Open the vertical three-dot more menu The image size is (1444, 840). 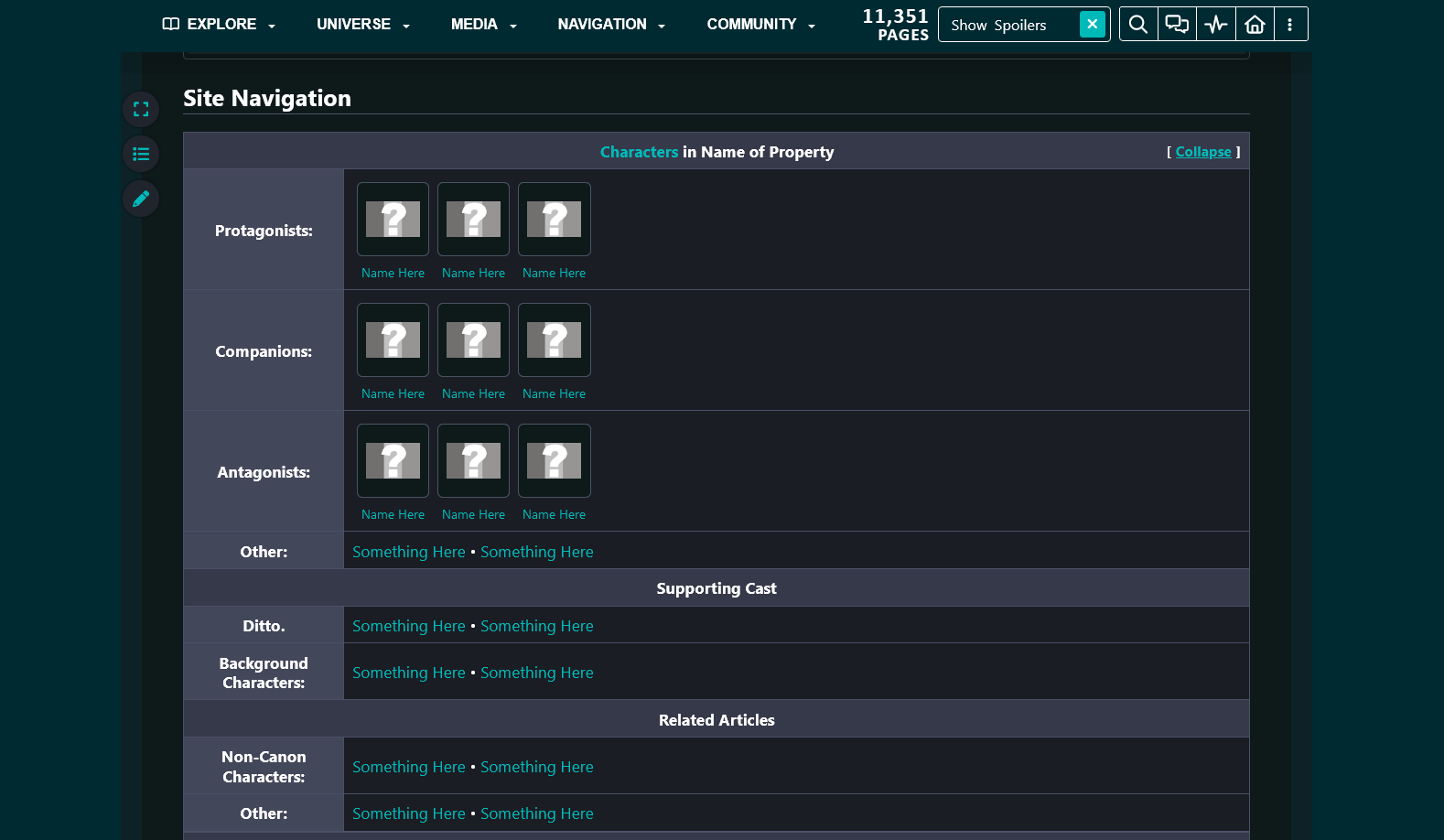coord(1289,25)
